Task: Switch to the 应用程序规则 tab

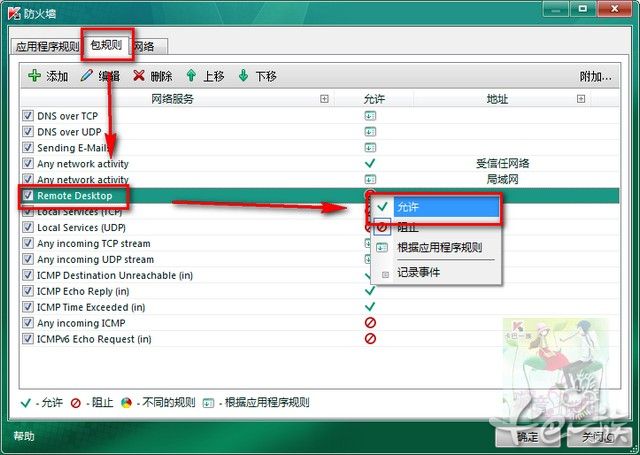Action: click(x=47, y=46)
